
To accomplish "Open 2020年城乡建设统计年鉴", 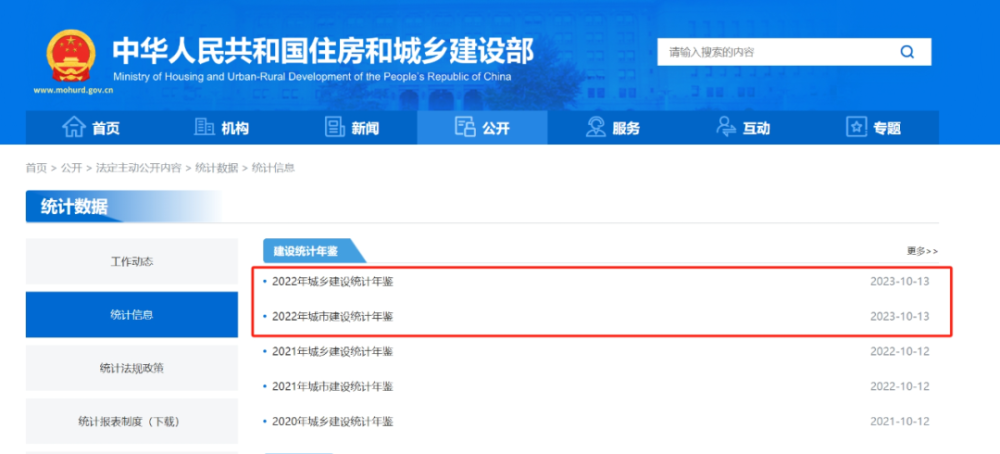I will pyautogui.click(x=332, y=421).
